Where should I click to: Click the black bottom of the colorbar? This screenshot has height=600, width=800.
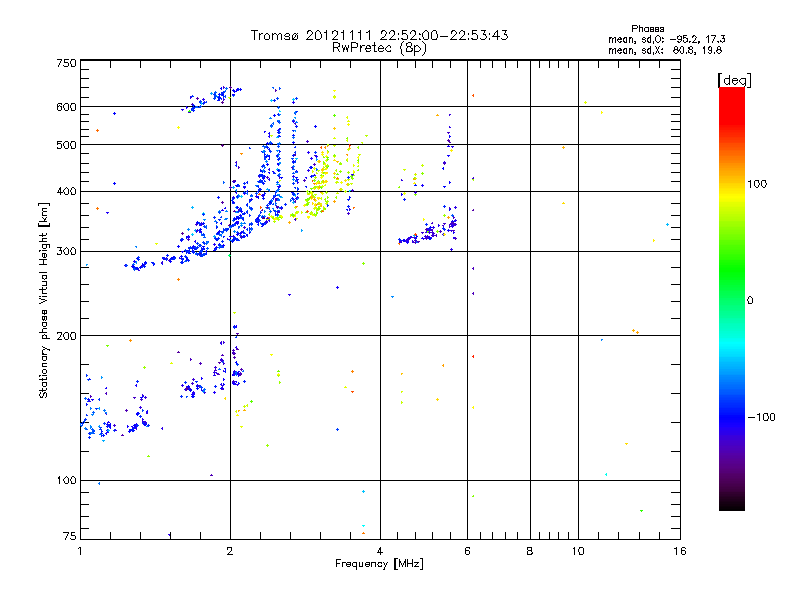(x=732, y=503)
